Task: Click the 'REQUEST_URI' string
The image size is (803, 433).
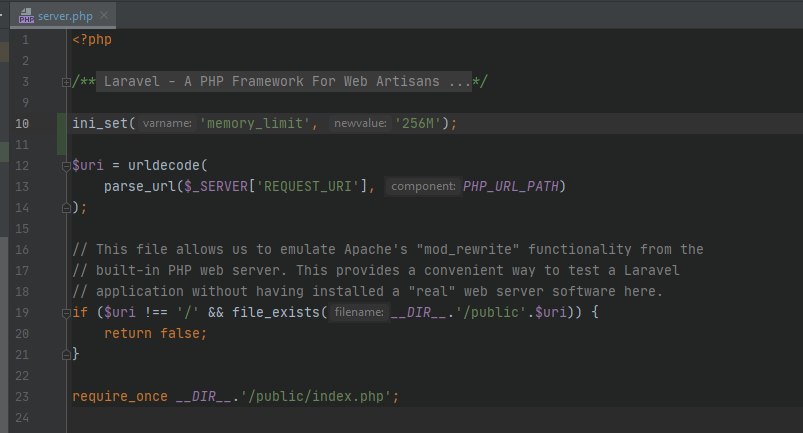Action: coord(308,186)
